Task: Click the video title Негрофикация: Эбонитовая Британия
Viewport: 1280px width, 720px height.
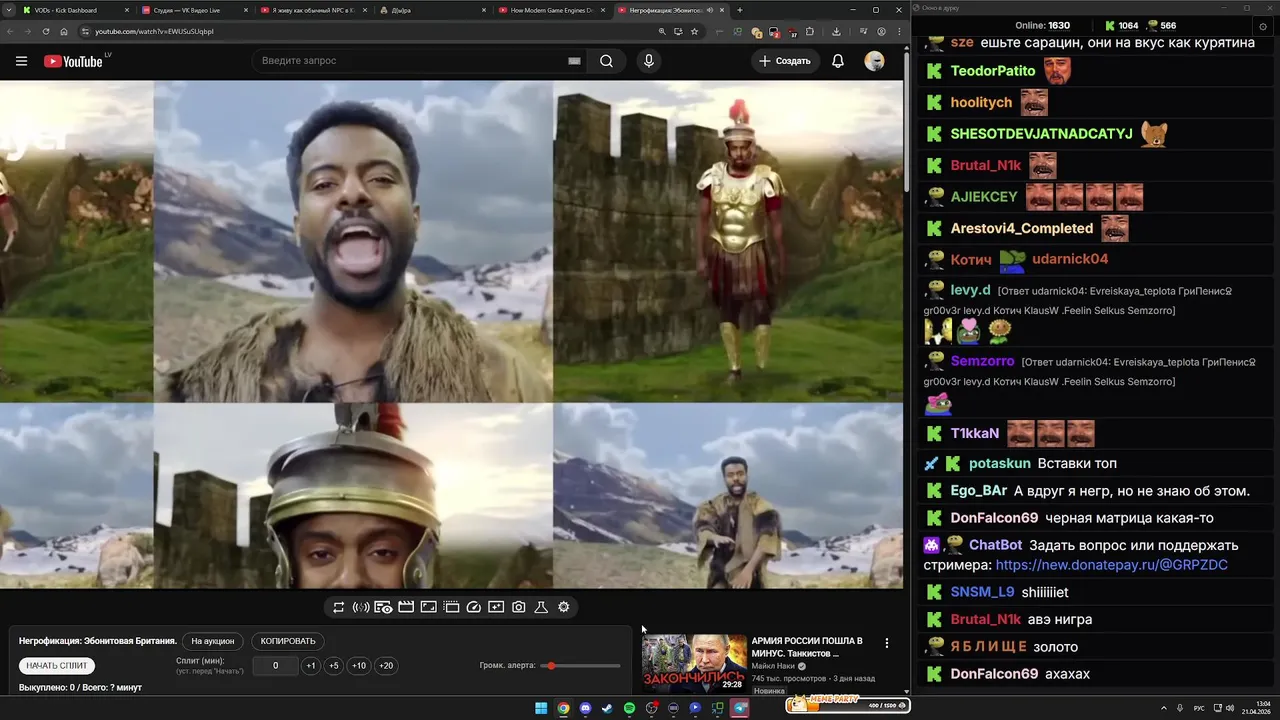Action: [x=98, y=641]
